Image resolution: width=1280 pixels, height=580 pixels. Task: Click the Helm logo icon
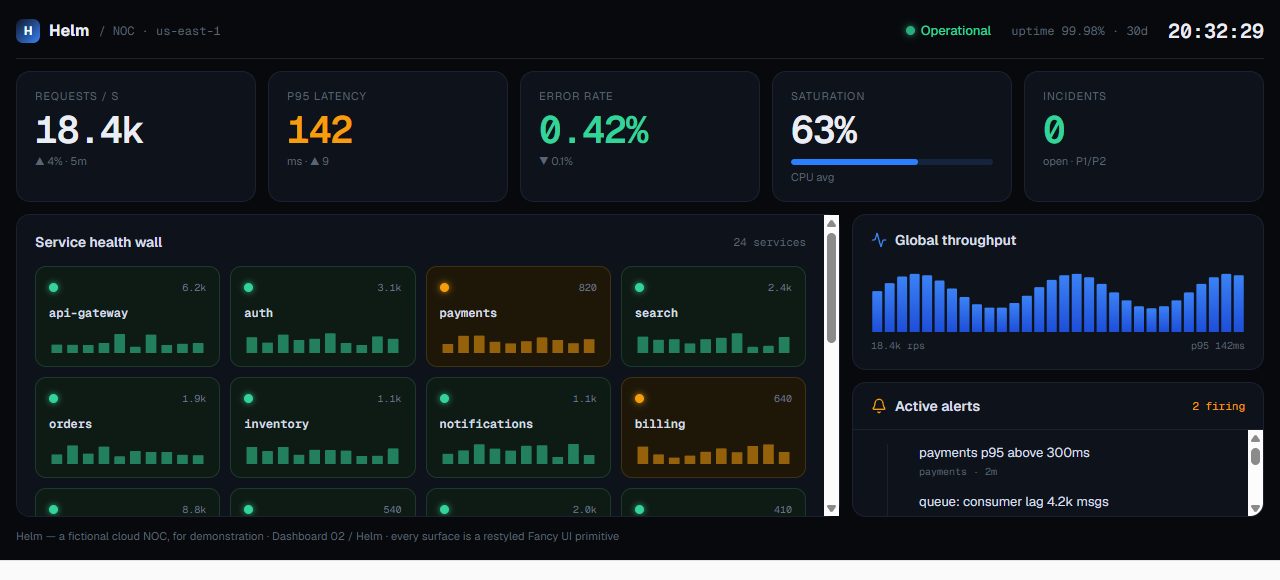click(28, 31)
